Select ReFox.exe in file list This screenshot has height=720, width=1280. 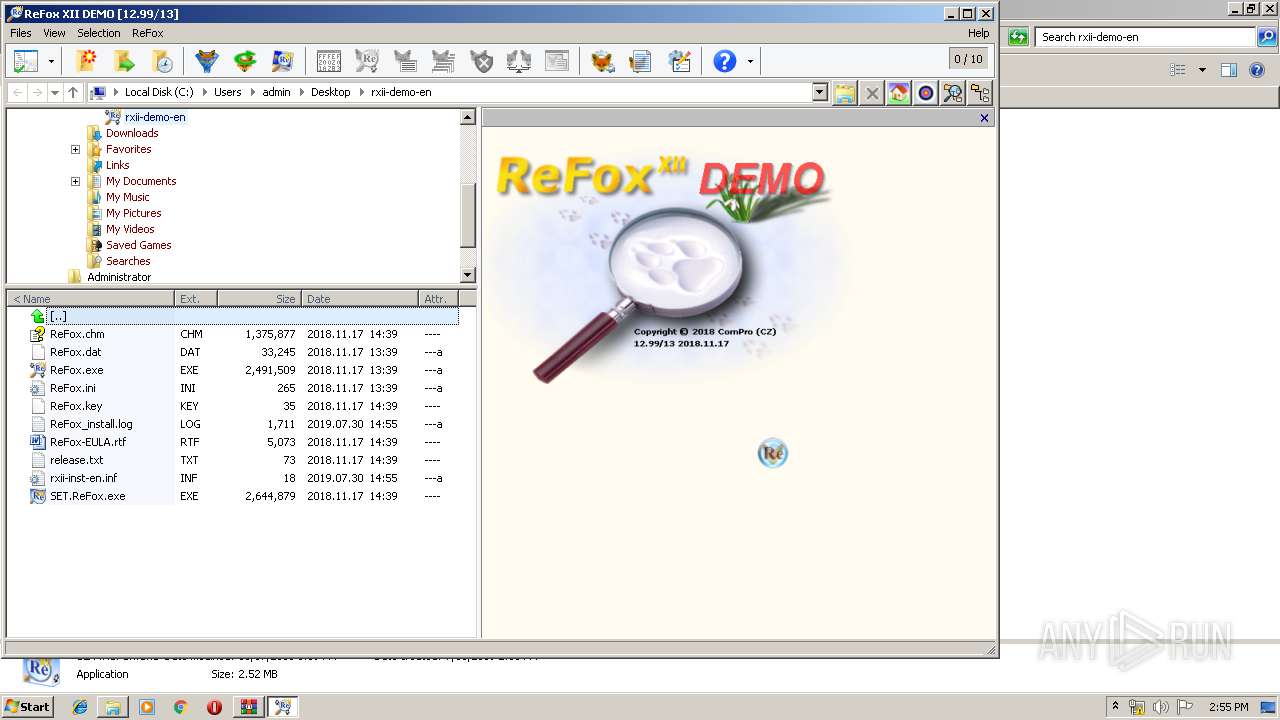76,370
